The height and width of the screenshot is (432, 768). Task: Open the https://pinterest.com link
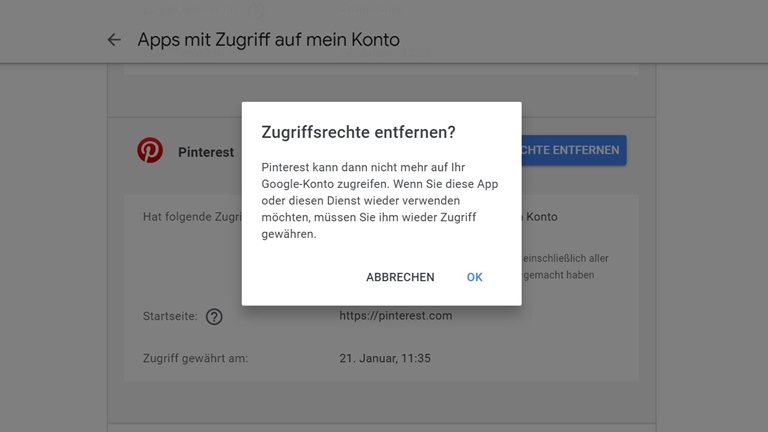[x=396, y=315]
